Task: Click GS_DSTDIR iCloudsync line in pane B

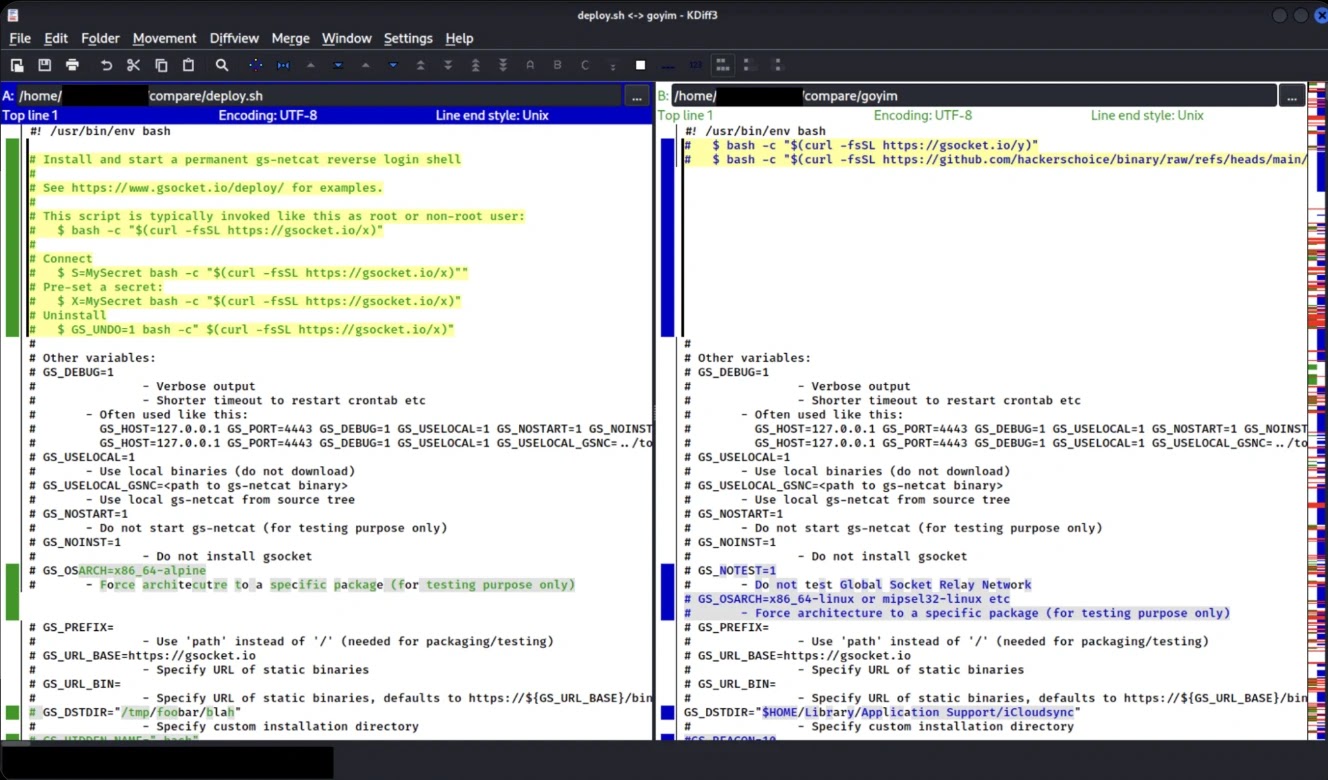Action: 883,712
